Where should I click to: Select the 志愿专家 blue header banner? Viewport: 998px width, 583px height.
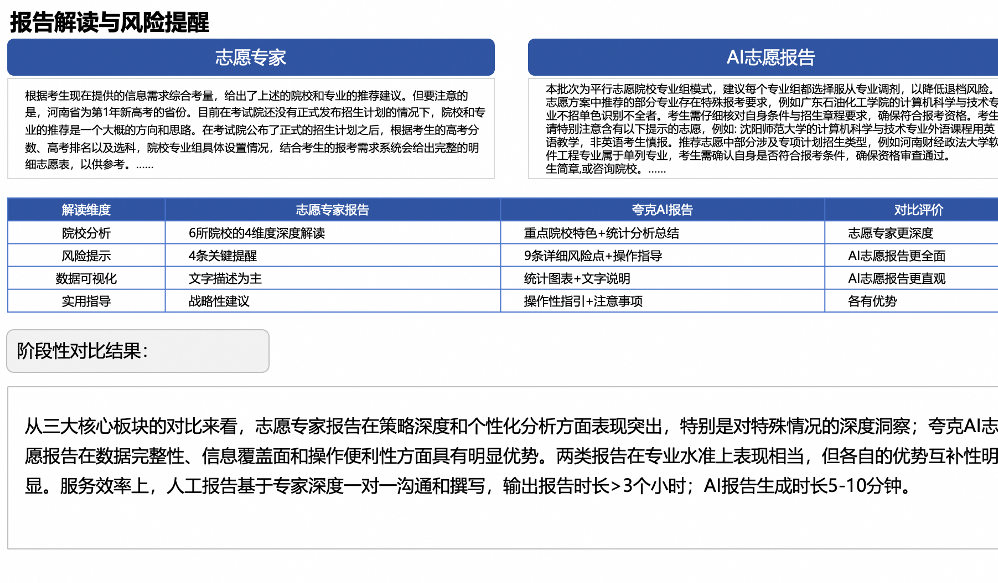[x=250, y=57]
